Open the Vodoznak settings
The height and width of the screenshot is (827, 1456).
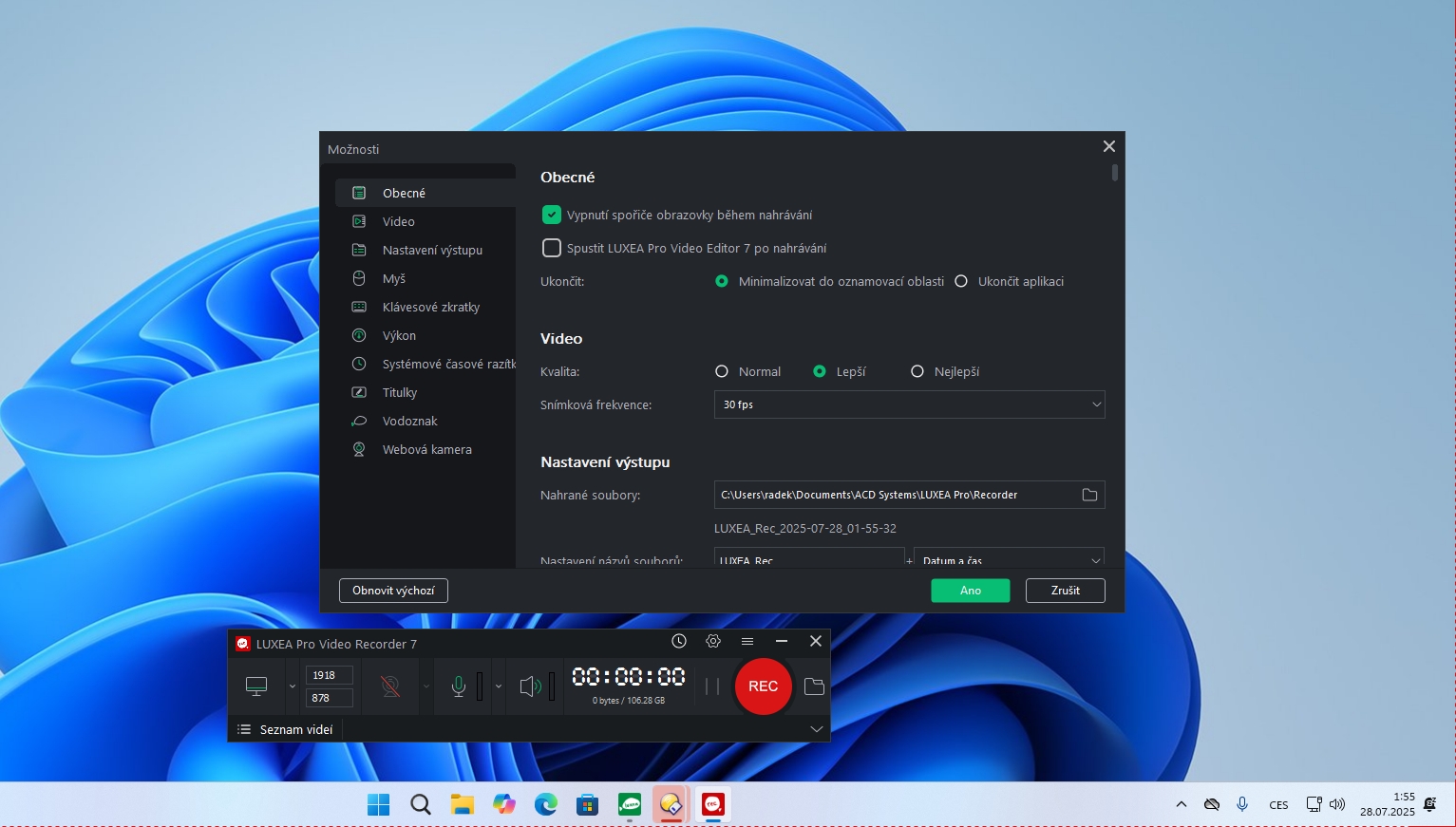(x=425, y=421)
